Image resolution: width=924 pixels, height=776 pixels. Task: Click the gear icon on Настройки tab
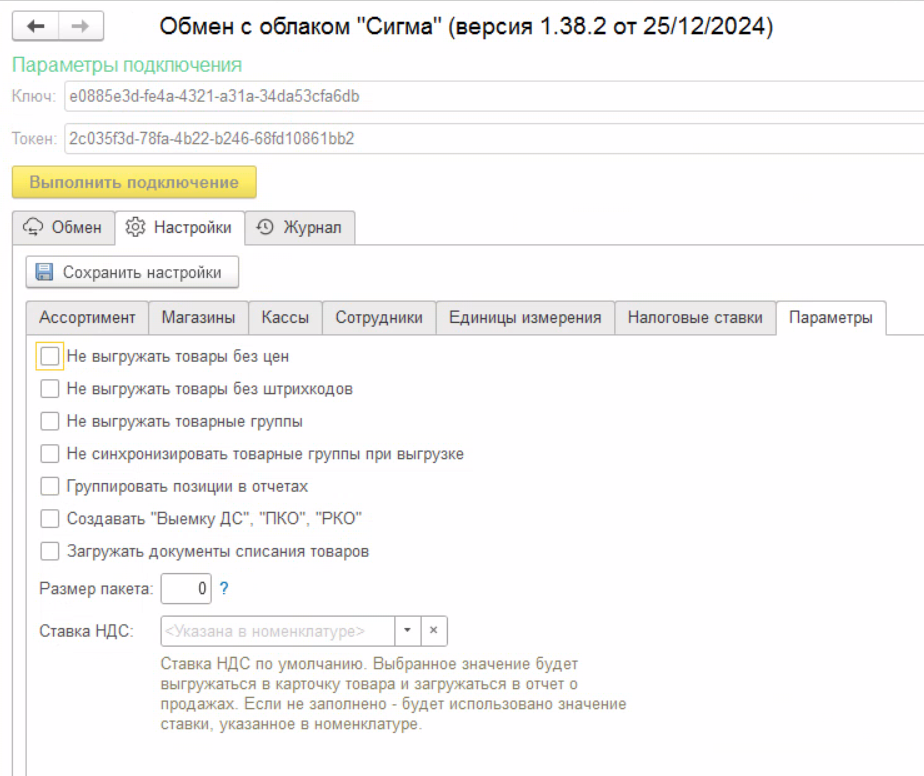pos(135,227)
